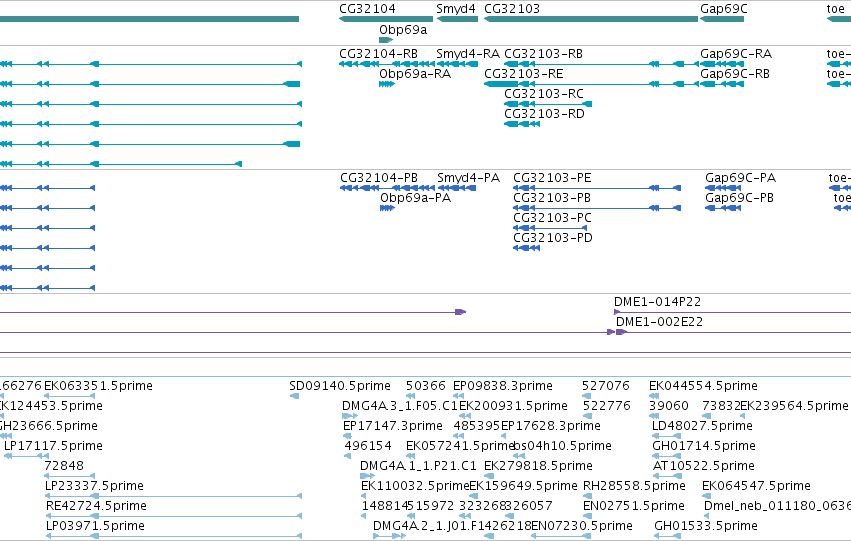Select the Obp69a-RA transcript label
The height and width of the screenshot is (541, 851).
[x=415, y=74]
